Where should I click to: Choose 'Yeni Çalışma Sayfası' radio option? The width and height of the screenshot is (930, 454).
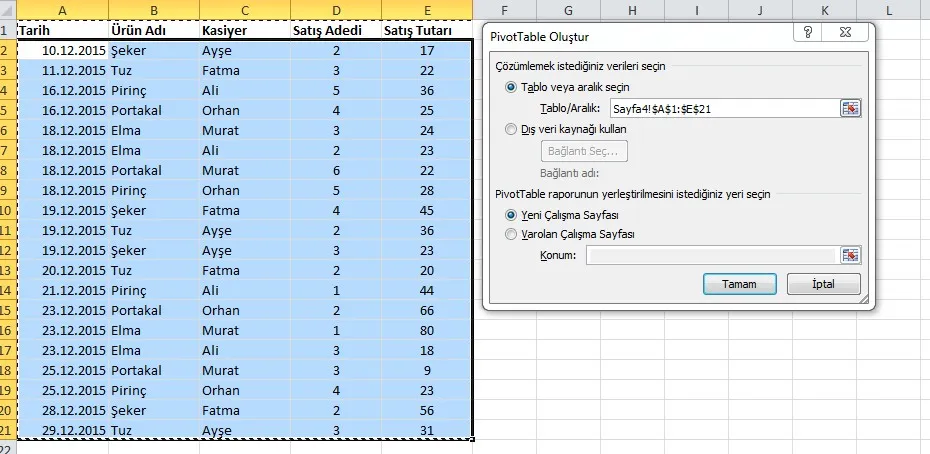512,214
